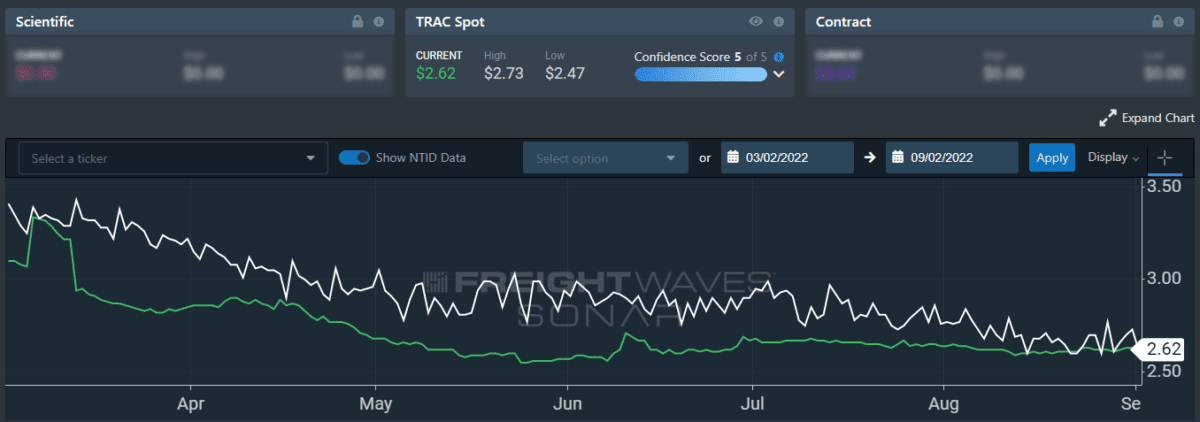
Task: Click the Contract panel title
Action: click(x=844, y=21)
